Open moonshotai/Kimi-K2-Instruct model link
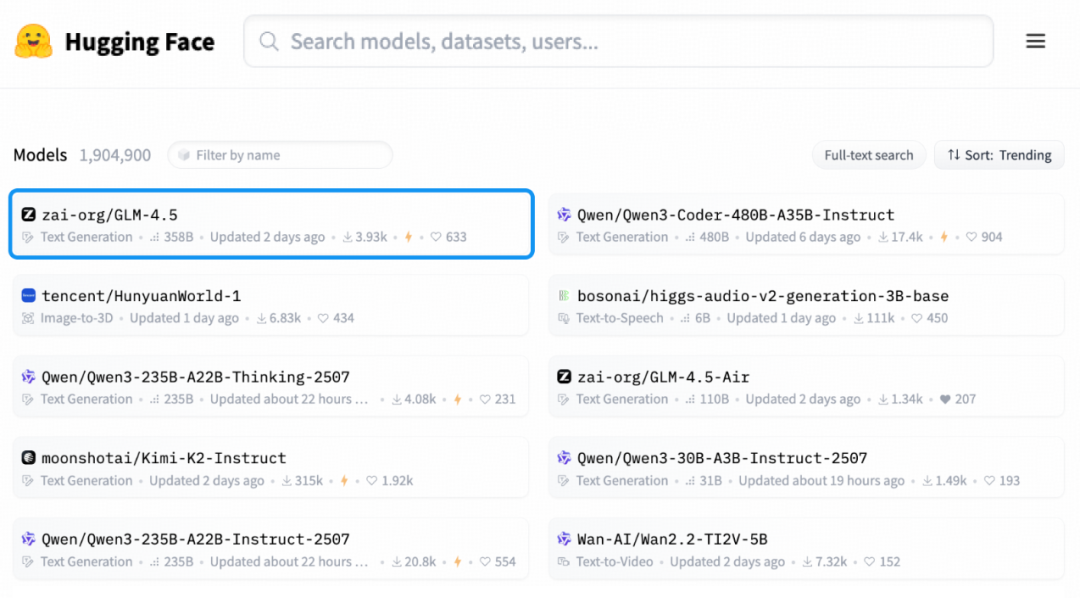Viewport: 1080px width, 598px height. 164,458
